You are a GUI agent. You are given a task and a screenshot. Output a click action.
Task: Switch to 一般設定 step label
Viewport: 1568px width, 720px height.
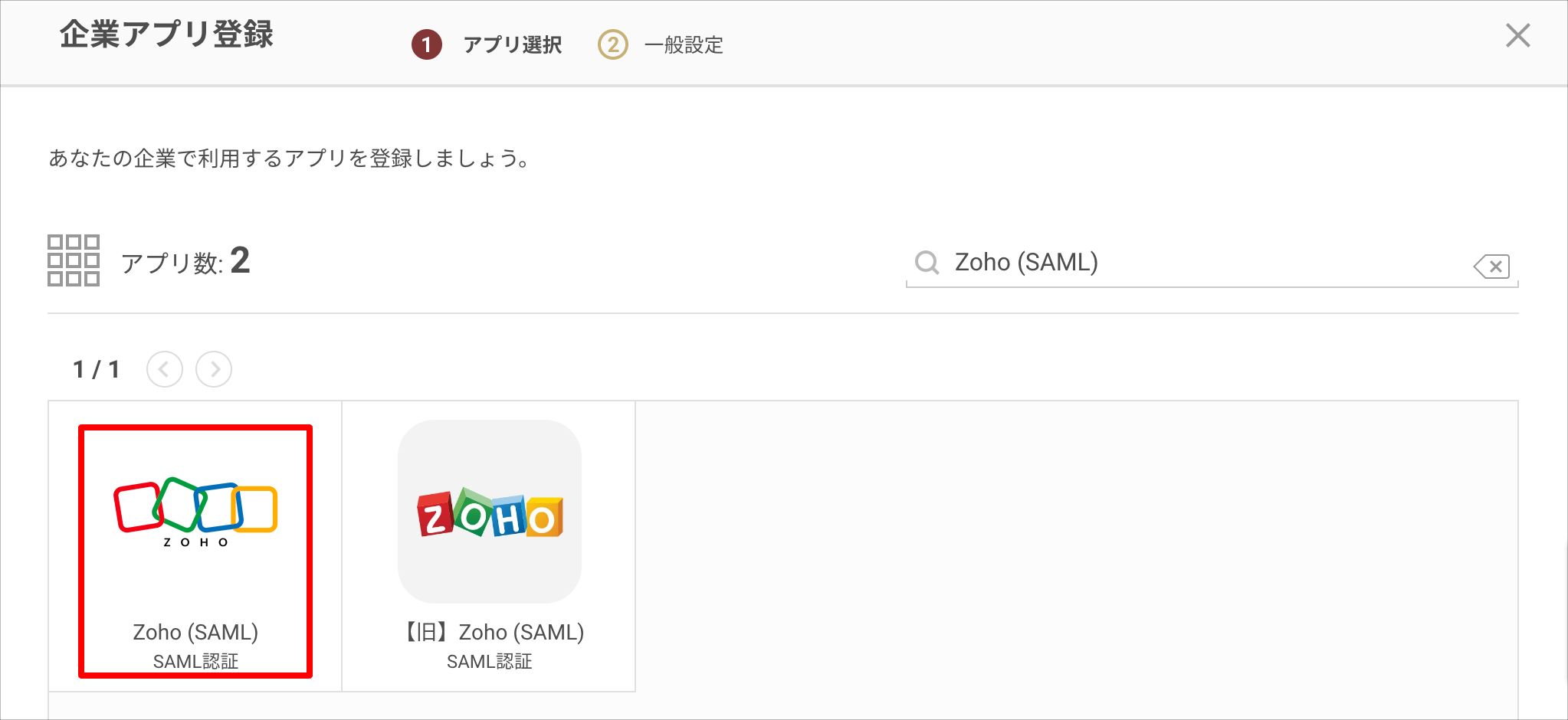(684, 45)
